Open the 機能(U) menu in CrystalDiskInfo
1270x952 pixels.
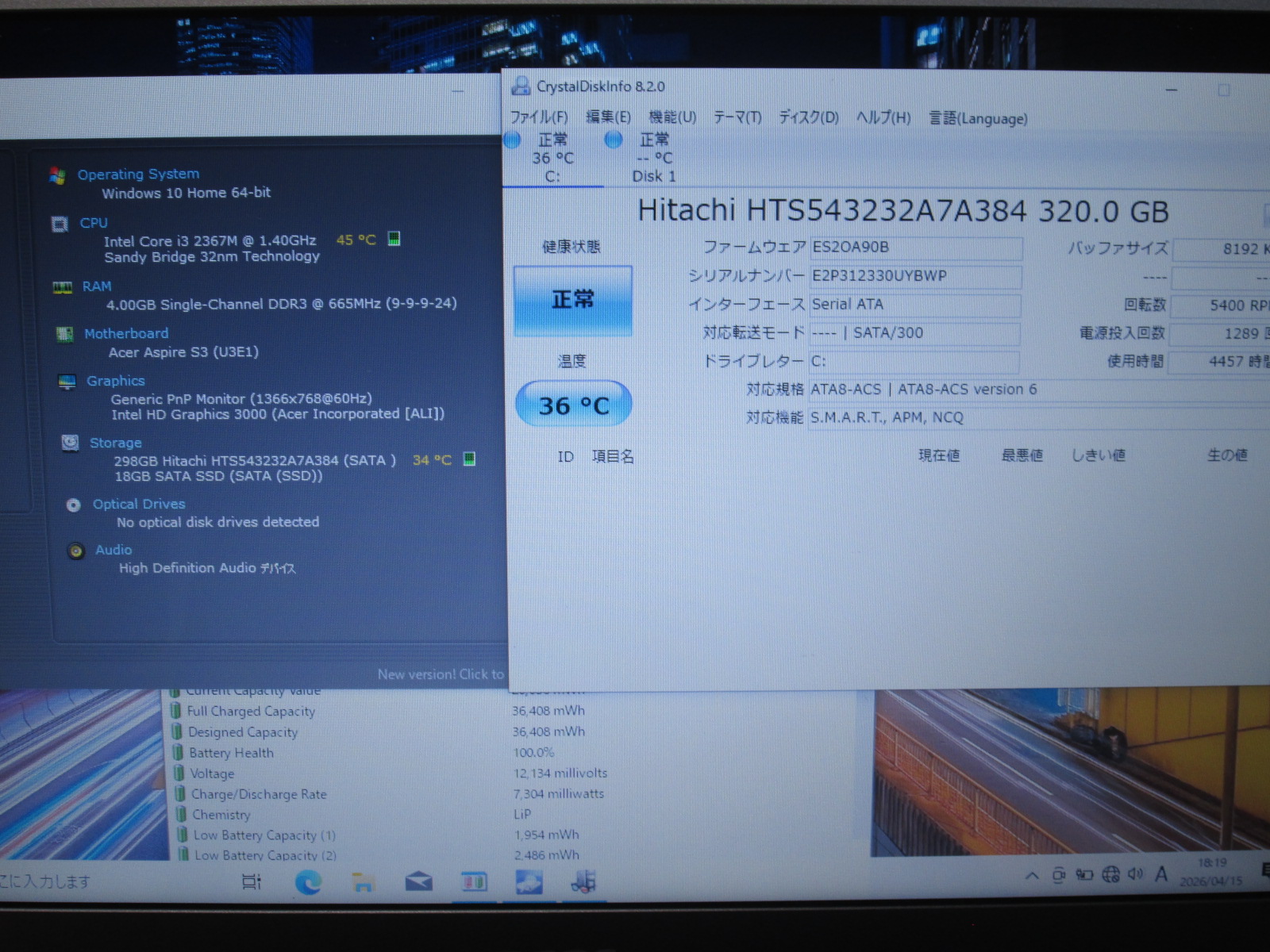(672, 117)
